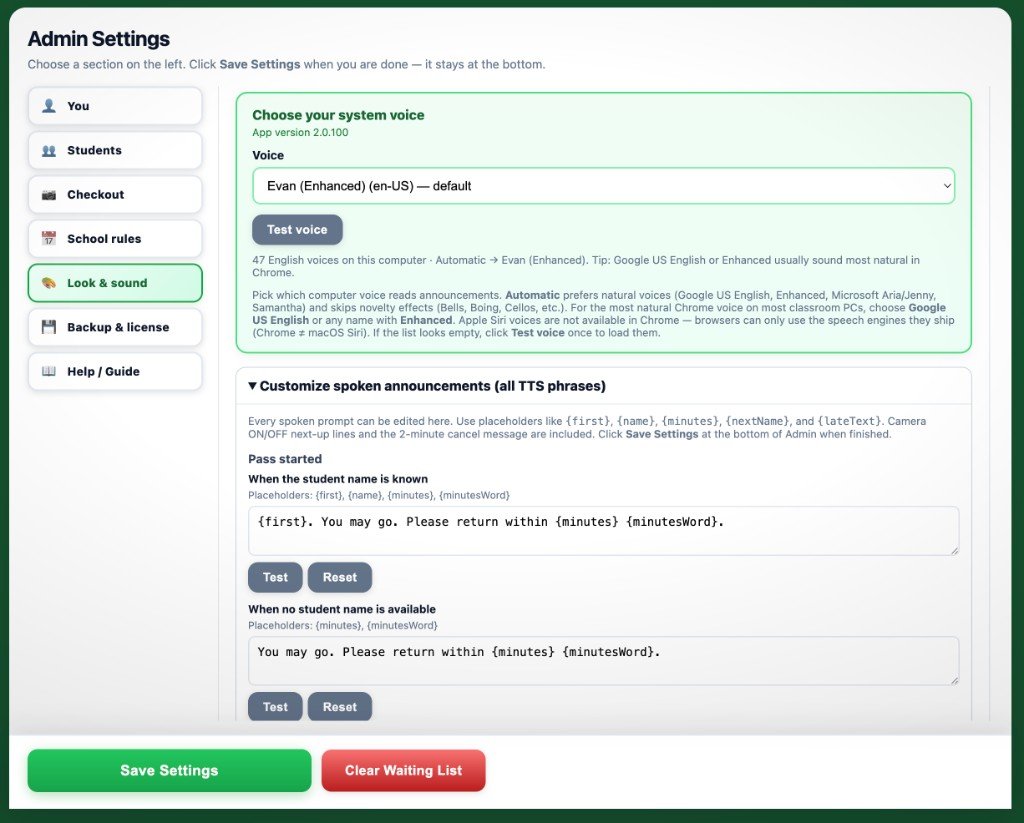Collapse Customize spoken announcements section
This screenshot has width=1024, height=823.
pos(427,386)
